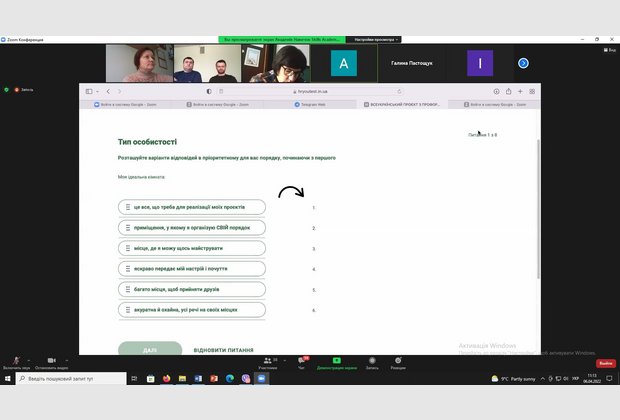Select option 'акуратна й охайна'
Screen dimensions: 620x420
click(192, 310)
